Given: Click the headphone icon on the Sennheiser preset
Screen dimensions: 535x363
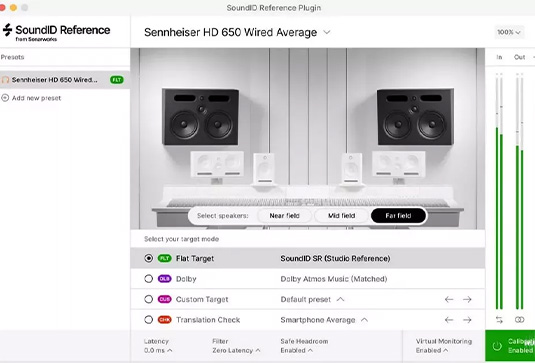Looking at the screenshot, I should 5,80.
